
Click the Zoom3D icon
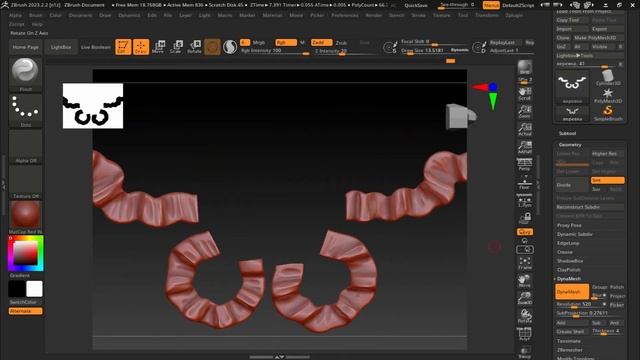coord(524,298)
